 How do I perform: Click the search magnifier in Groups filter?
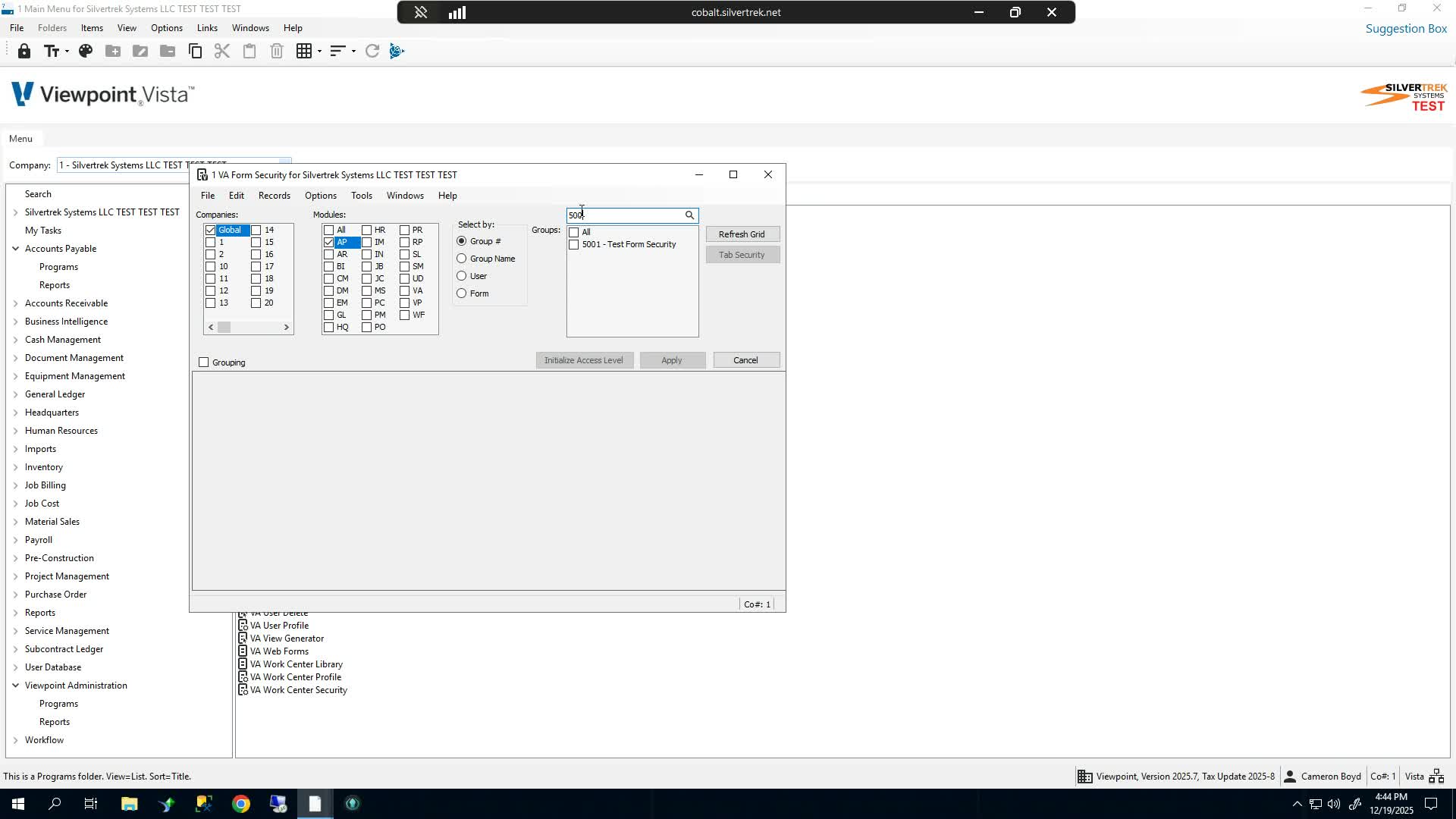tap(689, 215)
